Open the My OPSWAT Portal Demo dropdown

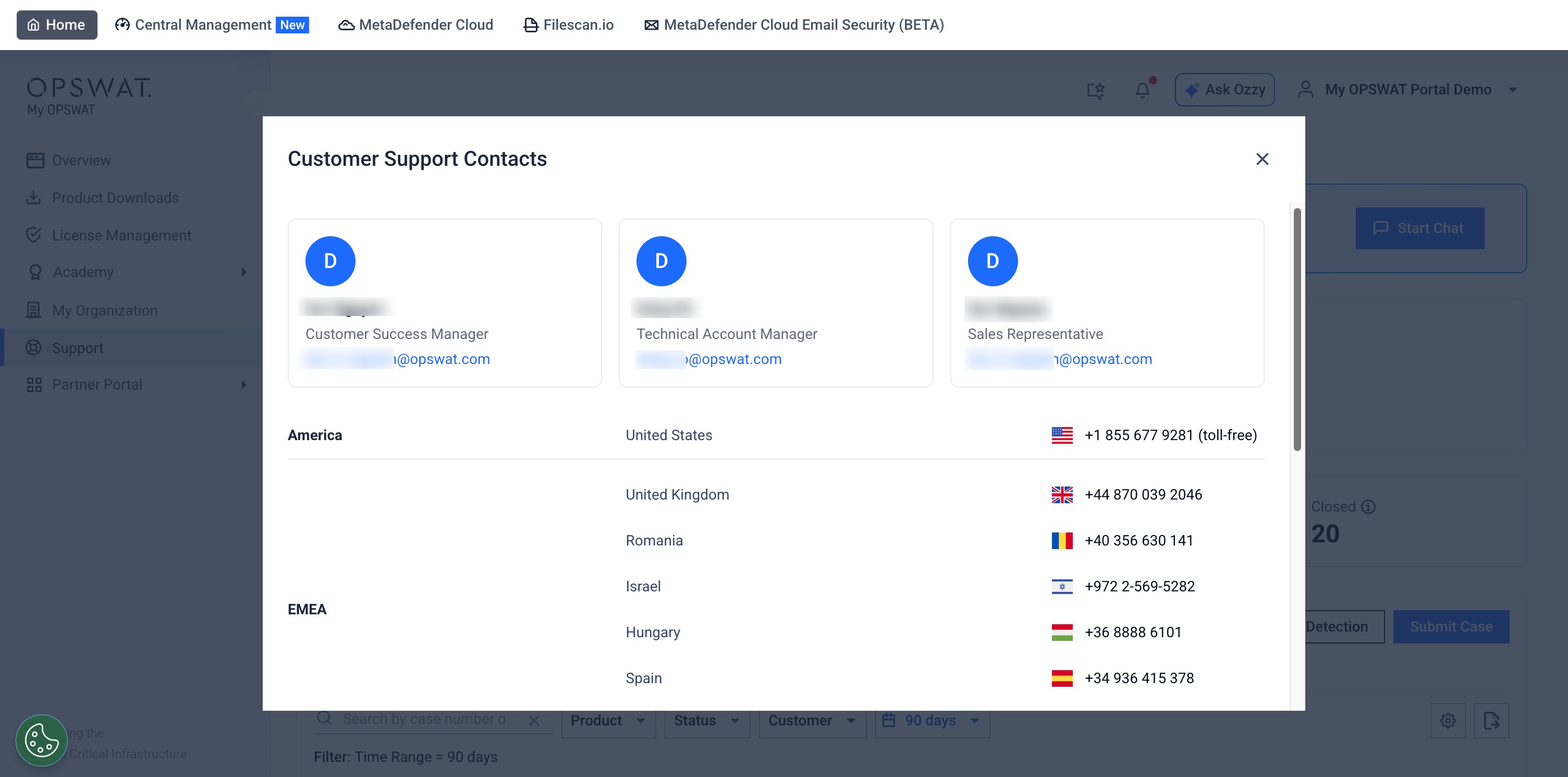coord(1407,90)
